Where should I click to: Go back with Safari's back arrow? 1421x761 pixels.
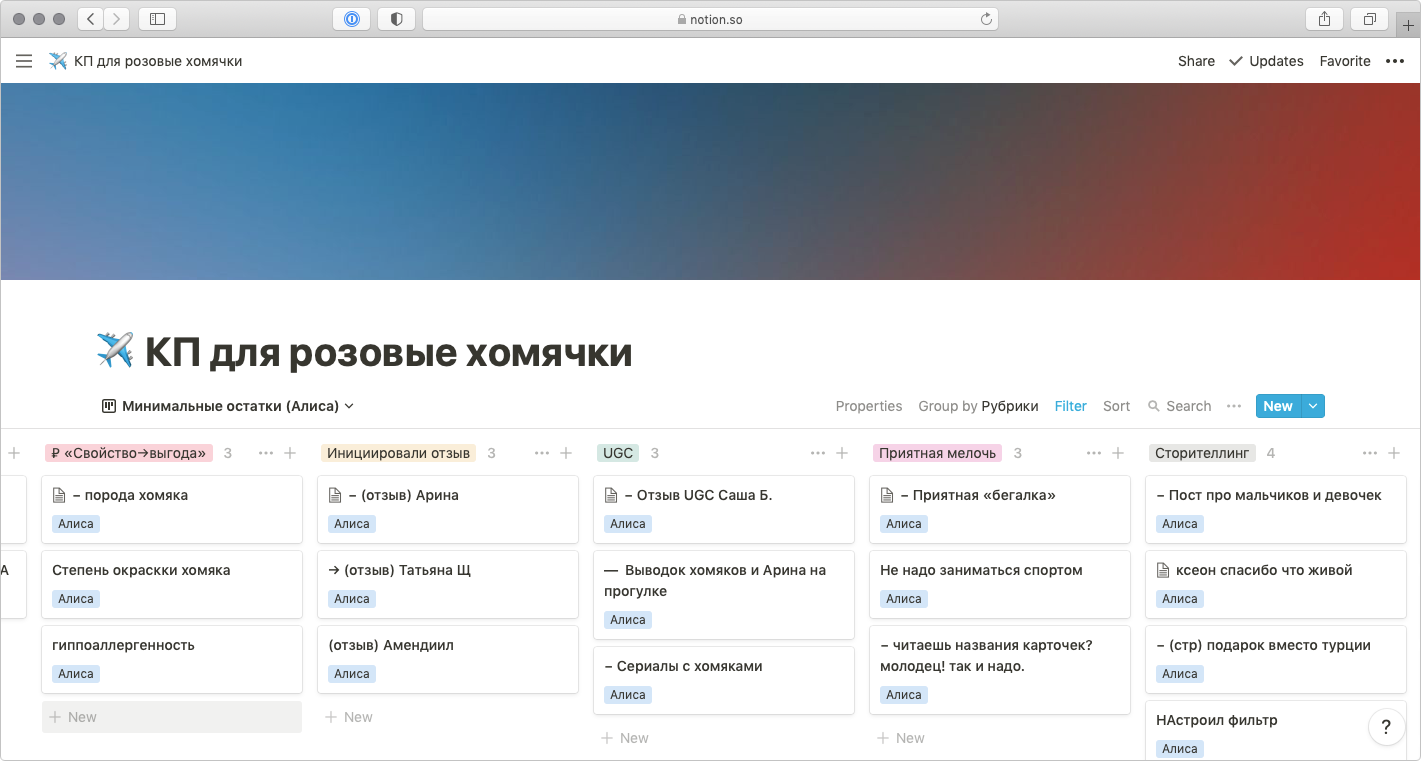coord(90,18)
